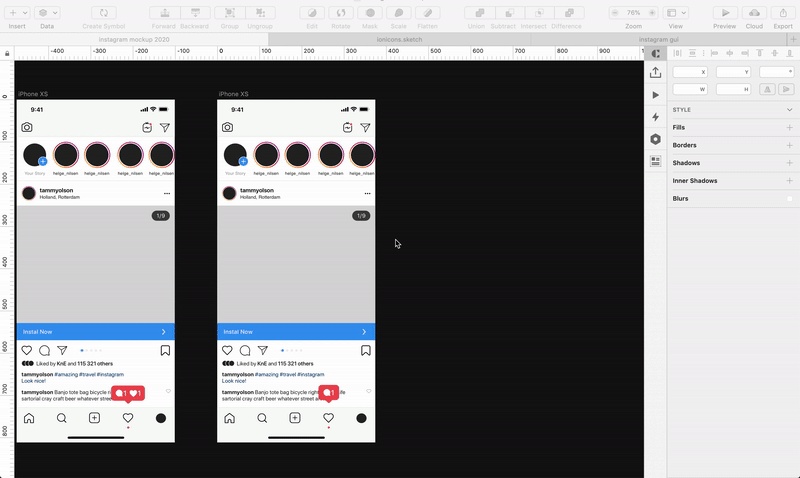Add a new fill with plus button

coord(789,128)
